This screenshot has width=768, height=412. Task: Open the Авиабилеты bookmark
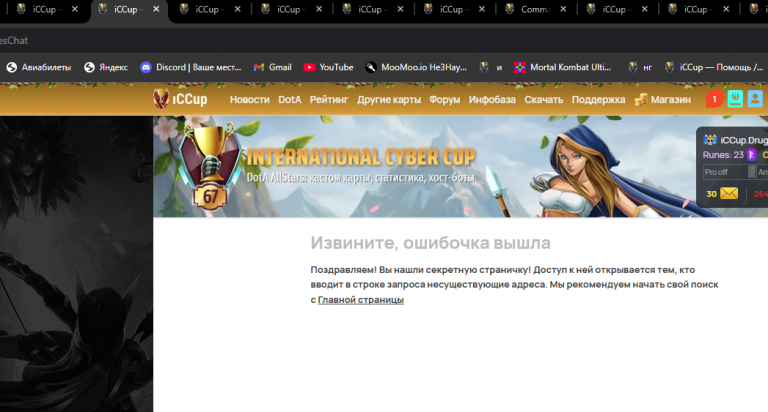(x=39, y=68)
